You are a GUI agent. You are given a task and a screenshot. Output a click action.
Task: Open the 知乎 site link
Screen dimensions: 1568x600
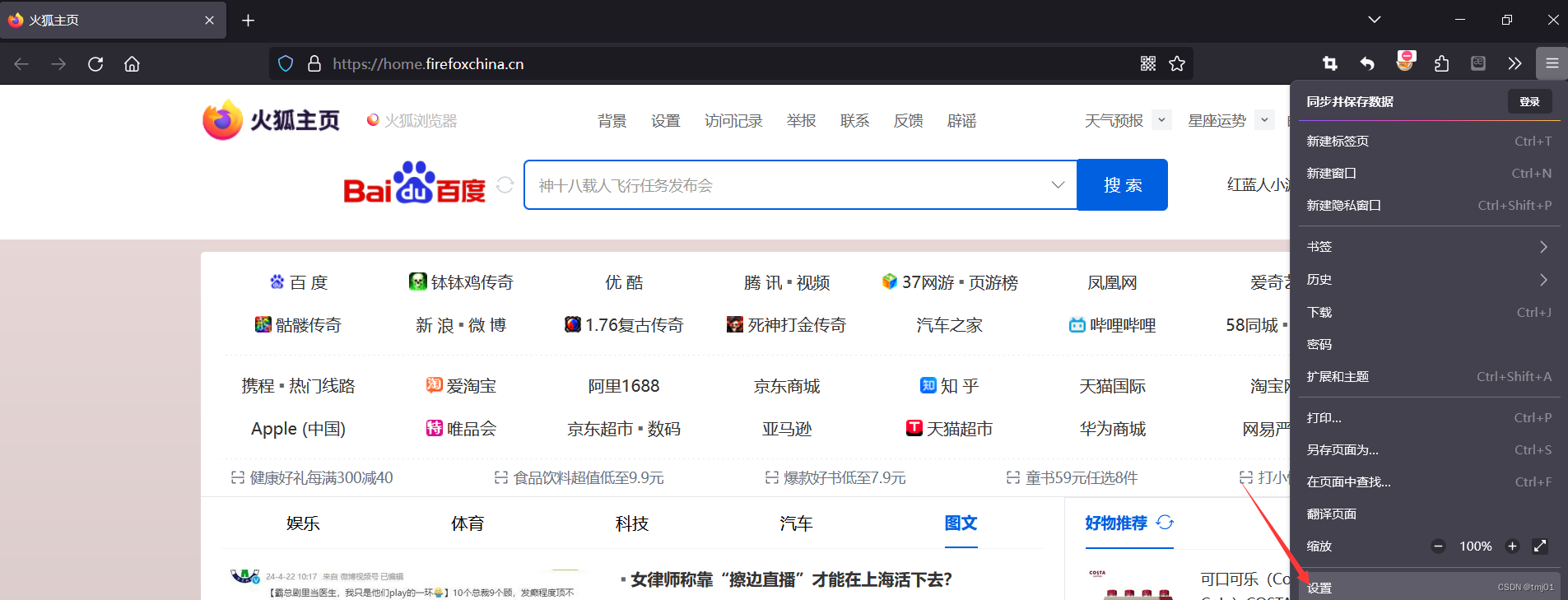[949, 386]
